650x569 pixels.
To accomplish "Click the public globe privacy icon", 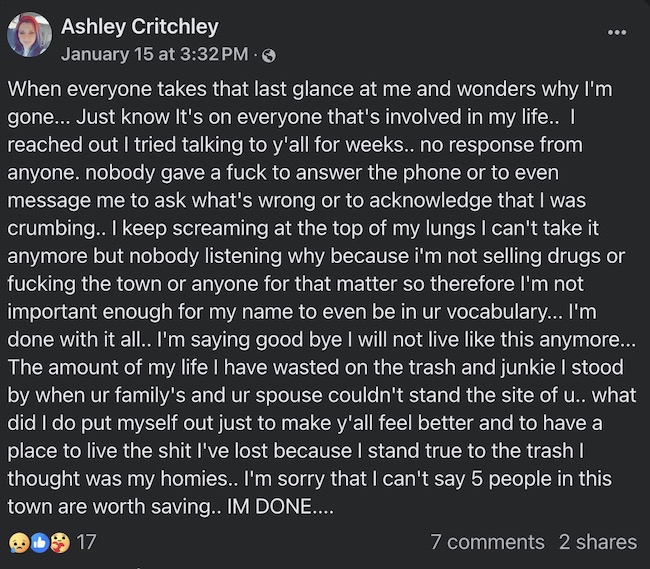I will 269,54.
